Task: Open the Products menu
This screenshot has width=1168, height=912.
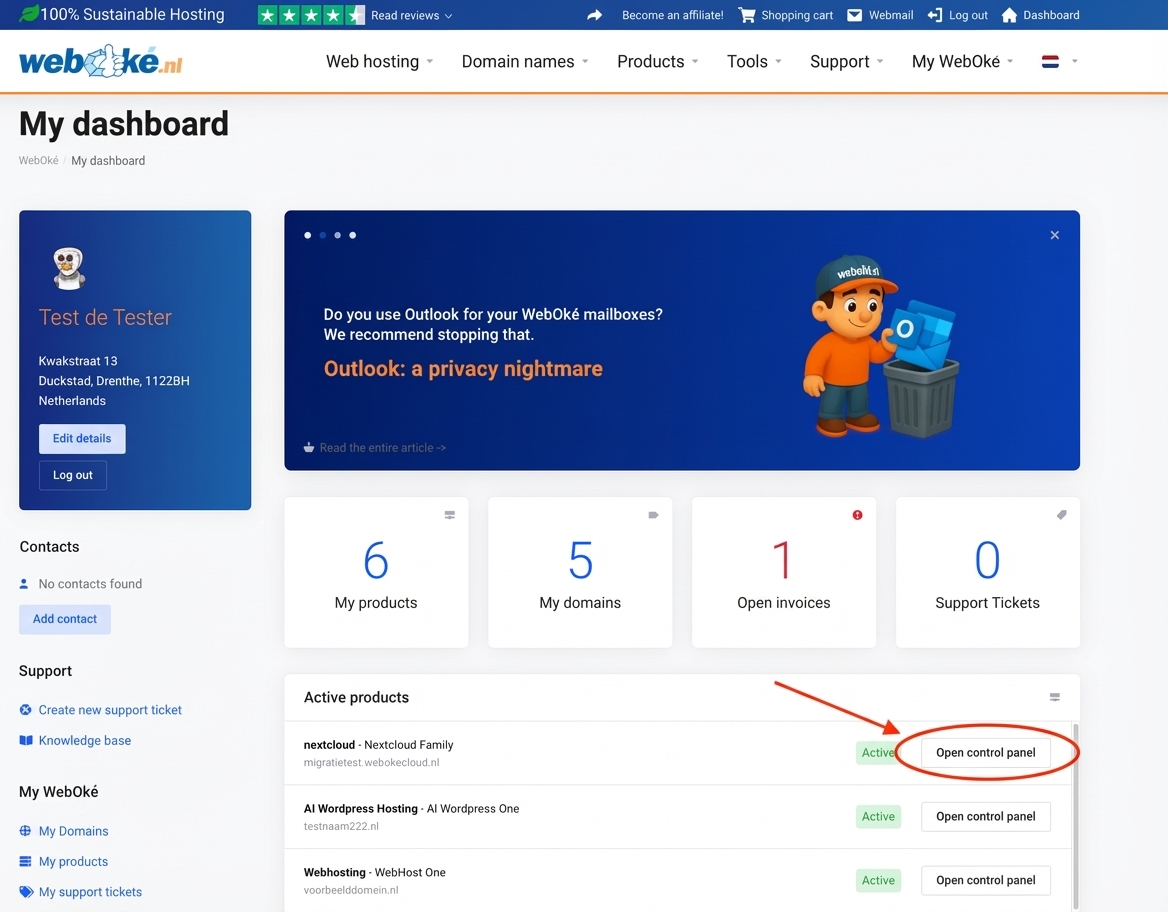Action: [657, 62]
